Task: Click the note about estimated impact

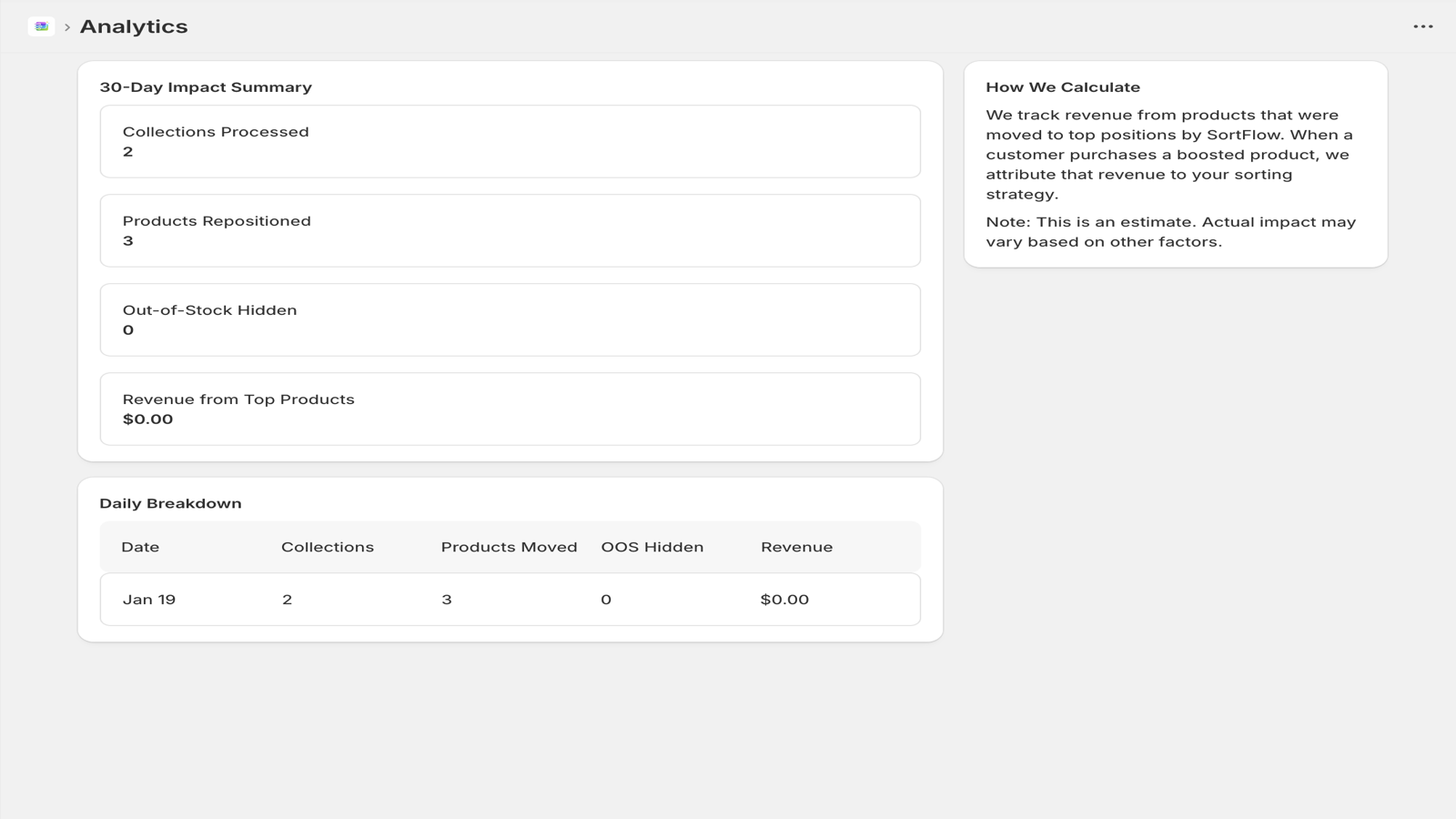Action: coord(1170,231)
